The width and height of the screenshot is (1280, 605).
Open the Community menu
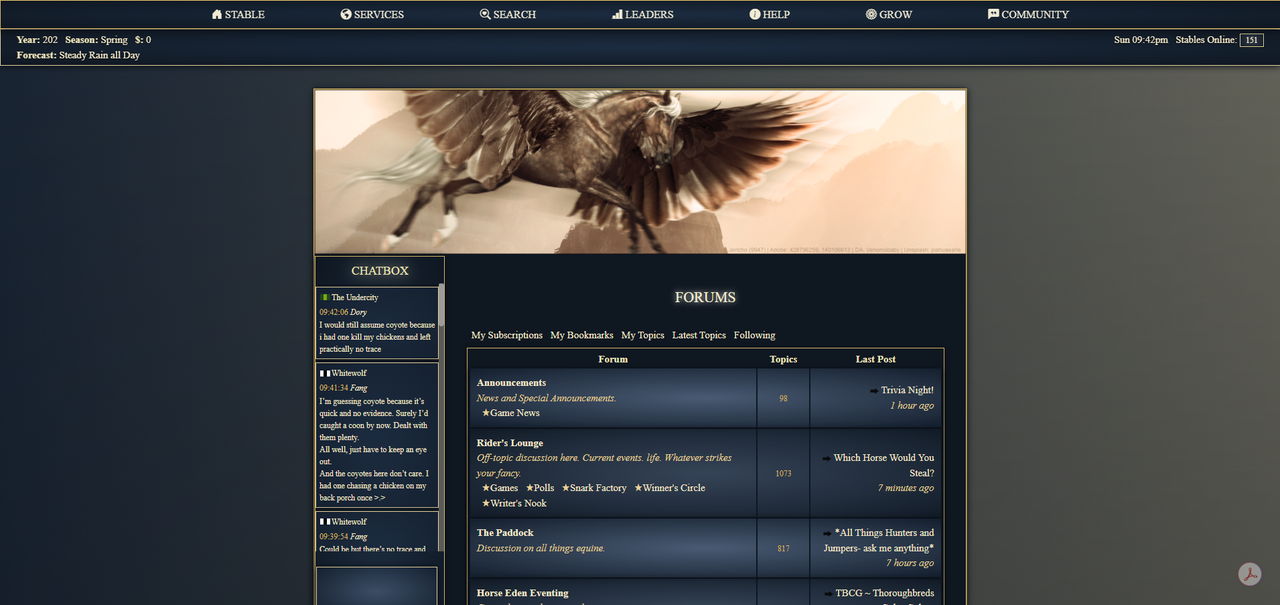click(x=1028, y=15)
